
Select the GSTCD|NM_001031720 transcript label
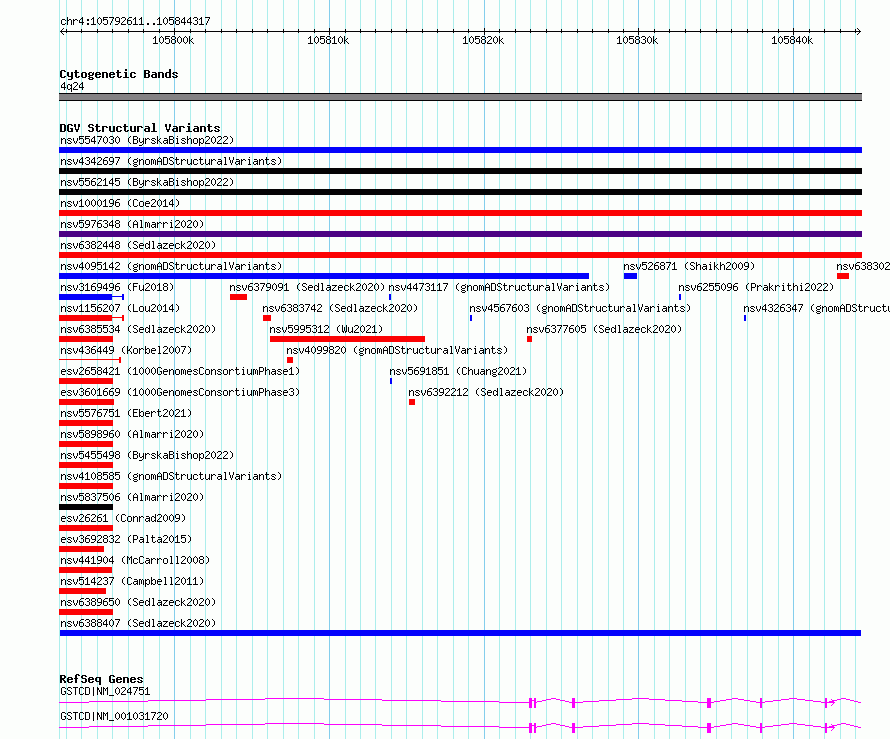[114, 716]
